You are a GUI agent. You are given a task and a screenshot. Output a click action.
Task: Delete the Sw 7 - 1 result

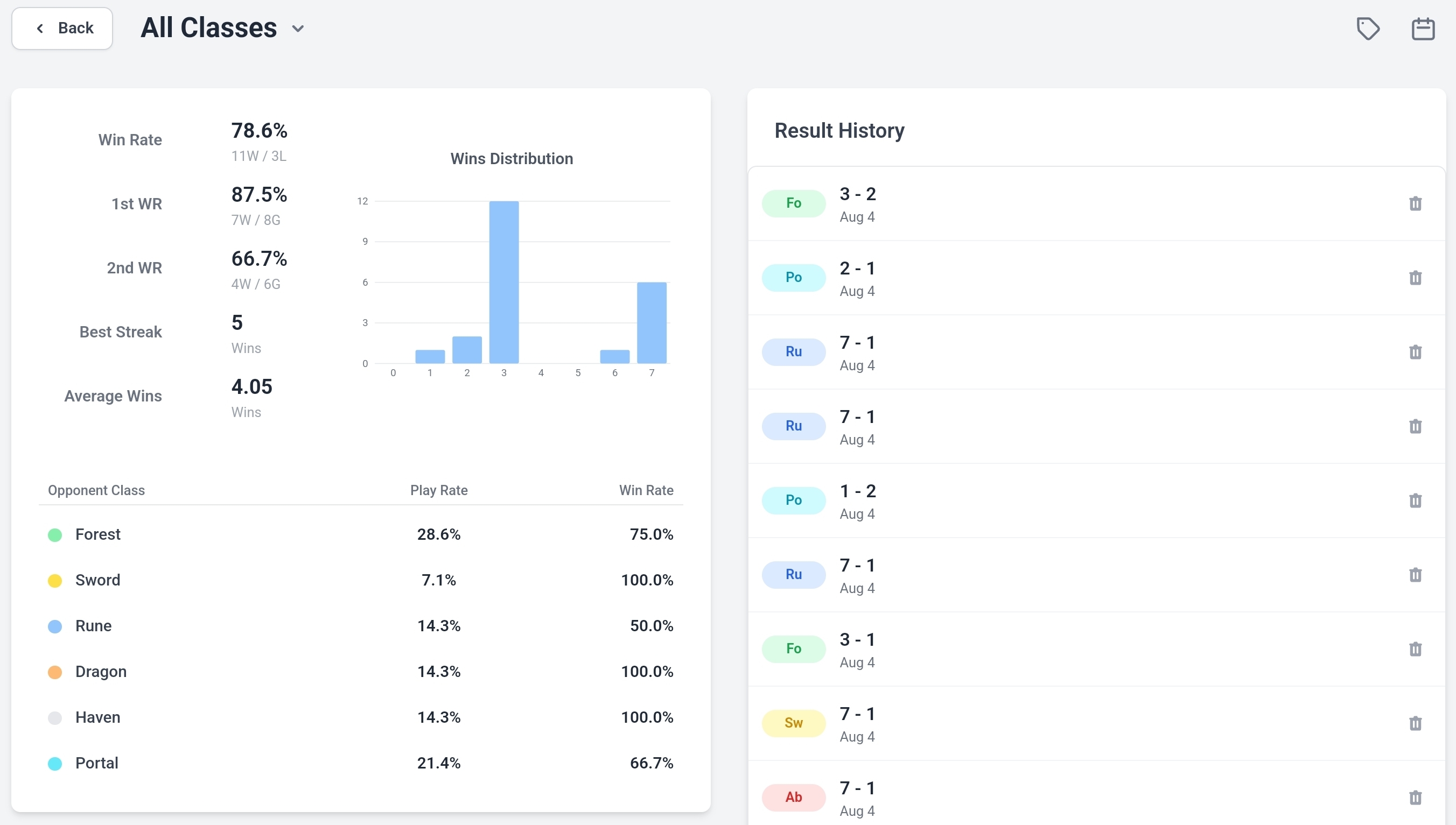tap(1415, 723)
